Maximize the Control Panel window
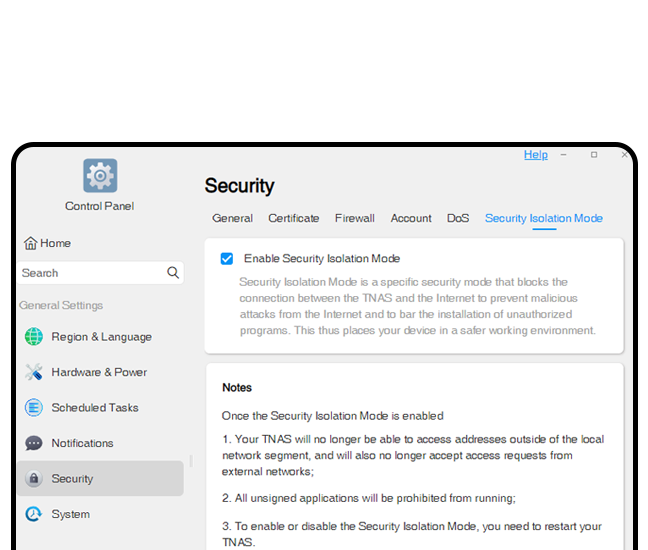The width and height of the screenshot is (648, 550). 594,155
